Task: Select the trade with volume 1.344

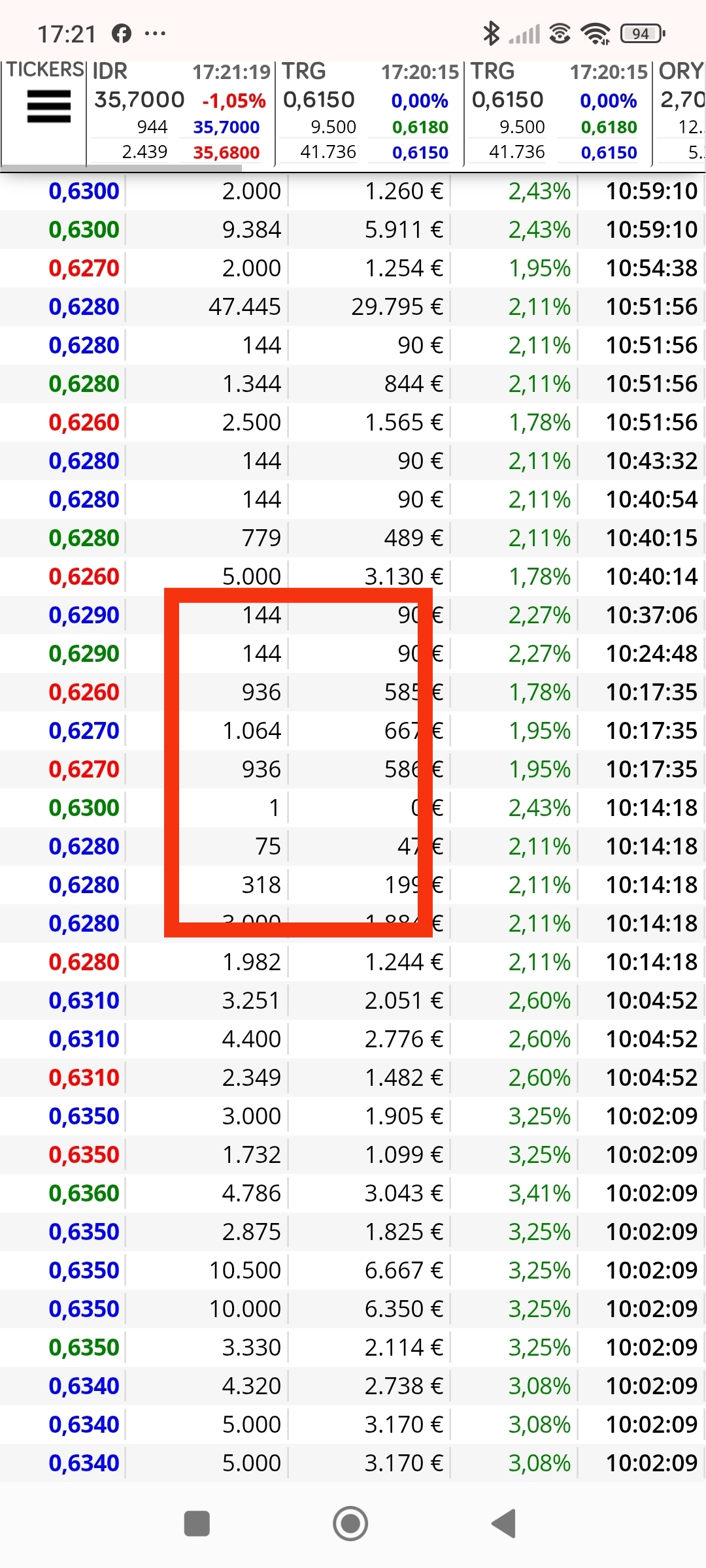Action: coord(353,384)
